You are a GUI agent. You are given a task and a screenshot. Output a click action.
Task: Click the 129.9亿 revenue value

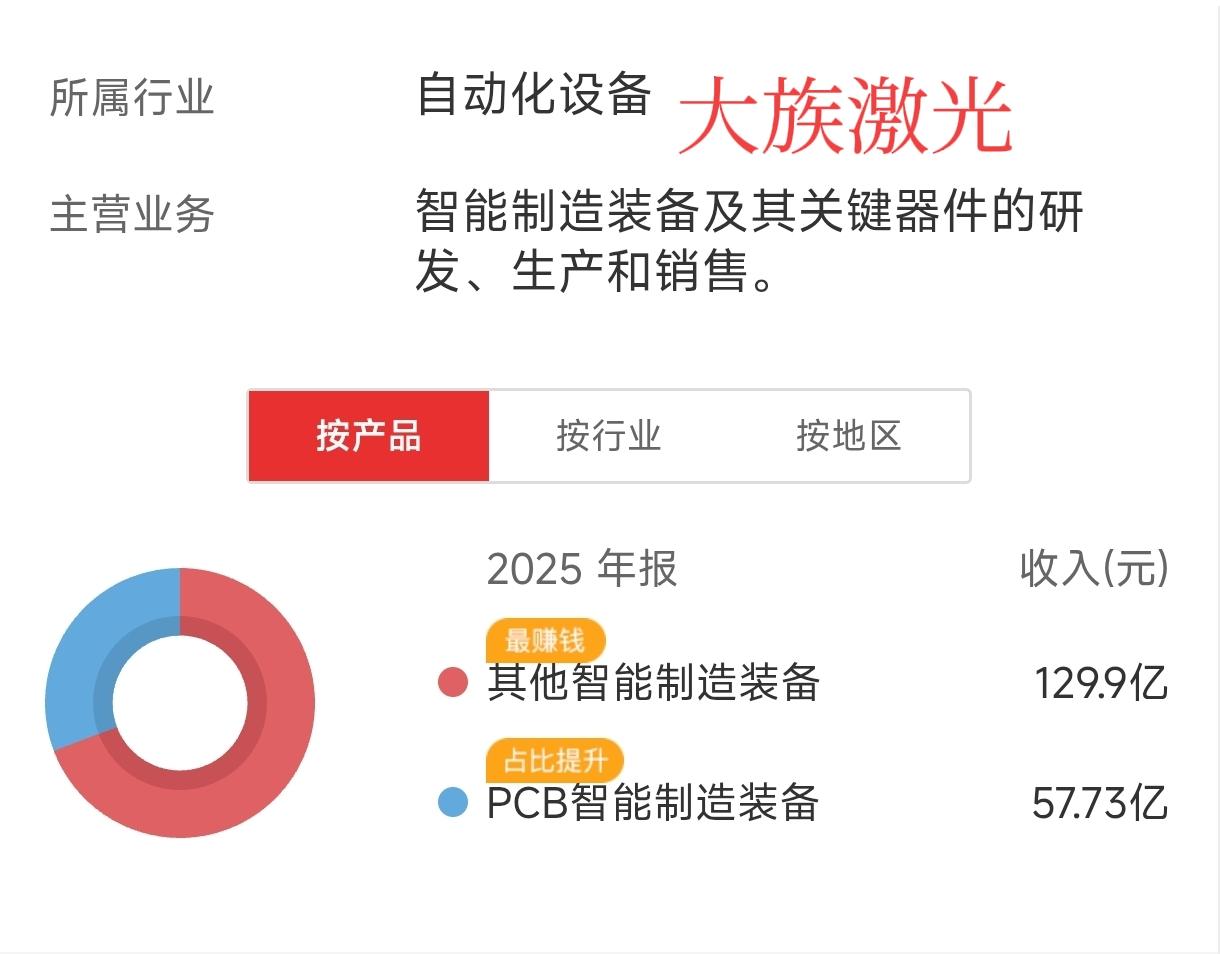tap(1101, 684)
